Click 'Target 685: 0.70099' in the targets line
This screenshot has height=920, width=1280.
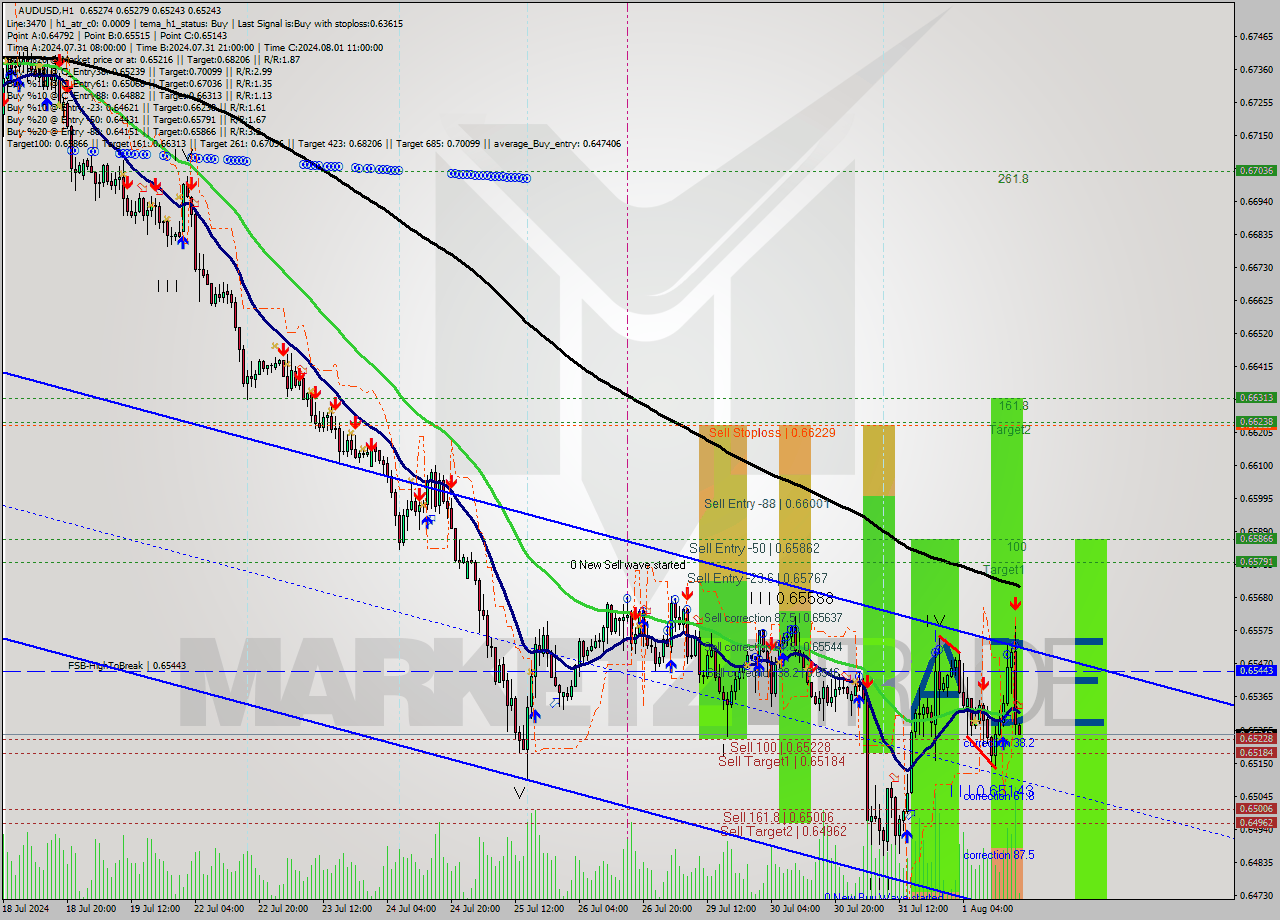[x=438, y=143]
